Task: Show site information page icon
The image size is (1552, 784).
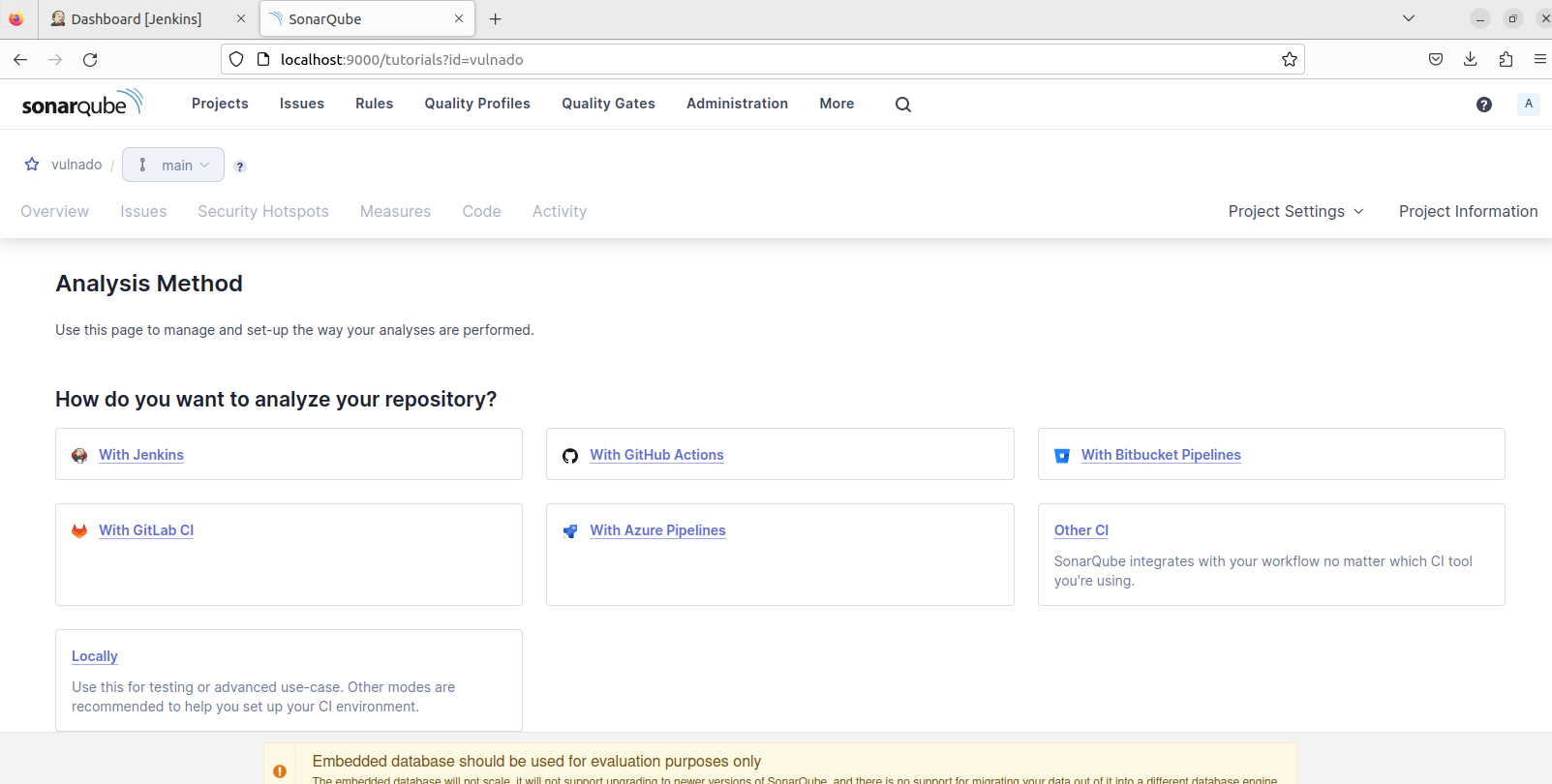Action: (263, 59)
